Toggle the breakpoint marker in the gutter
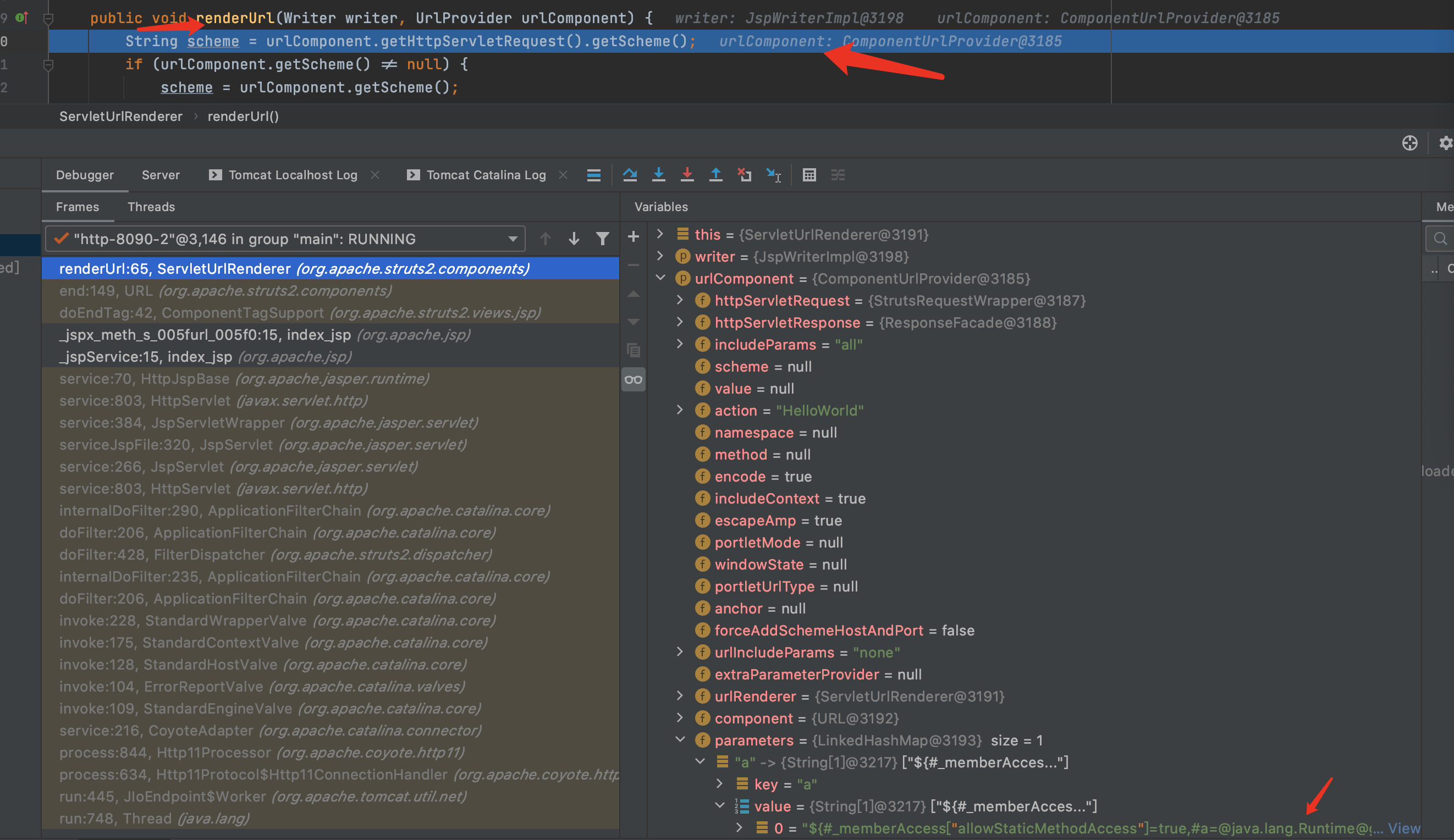Screen dimensions: 1454x840 pos(22,18)
